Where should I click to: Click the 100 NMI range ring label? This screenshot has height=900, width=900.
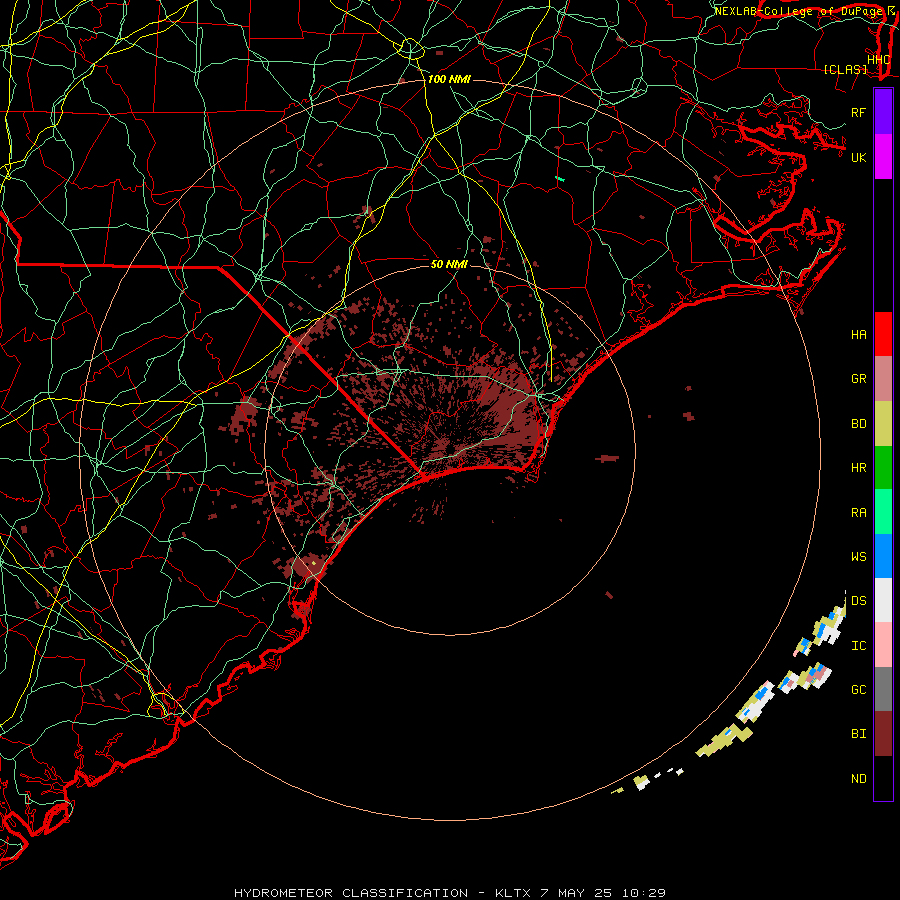(449, 79)
